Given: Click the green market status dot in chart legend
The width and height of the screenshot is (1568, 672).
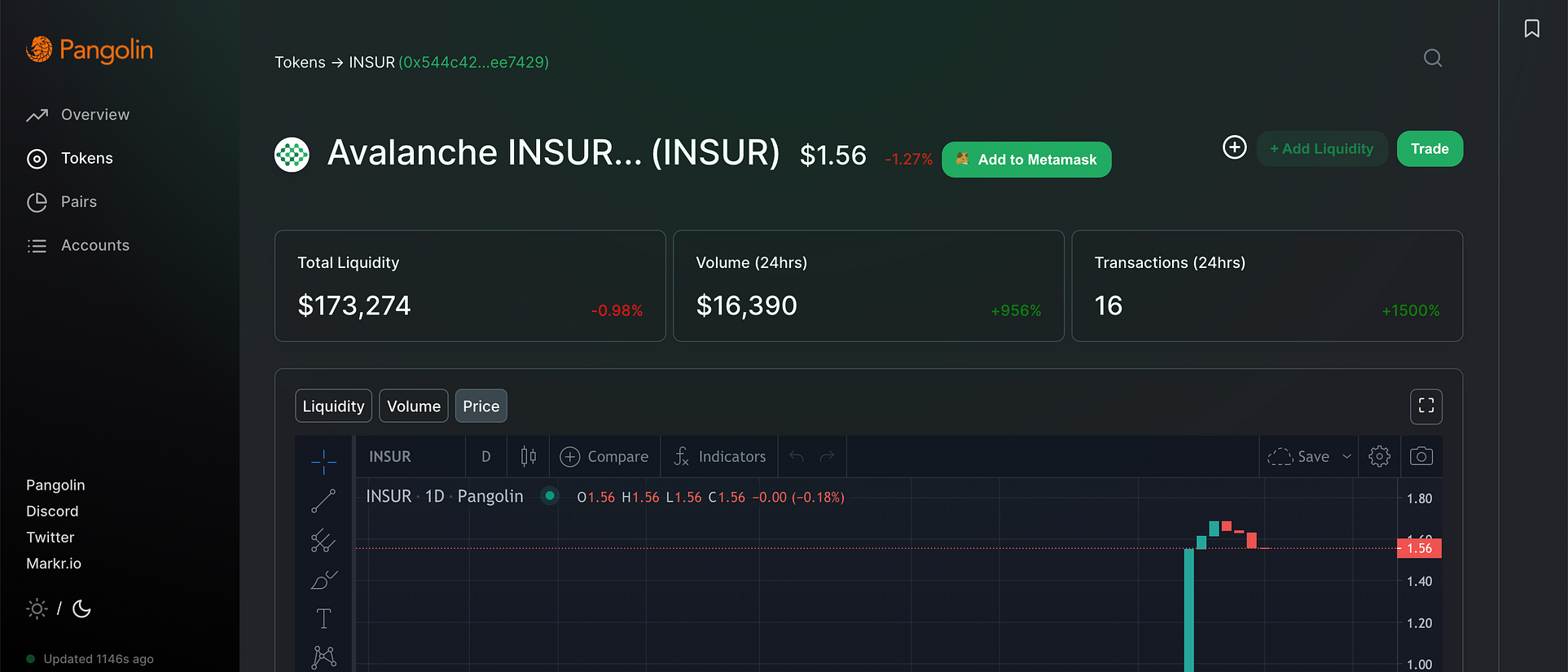Looking at the screenshot, I should [x=550, y=495].
